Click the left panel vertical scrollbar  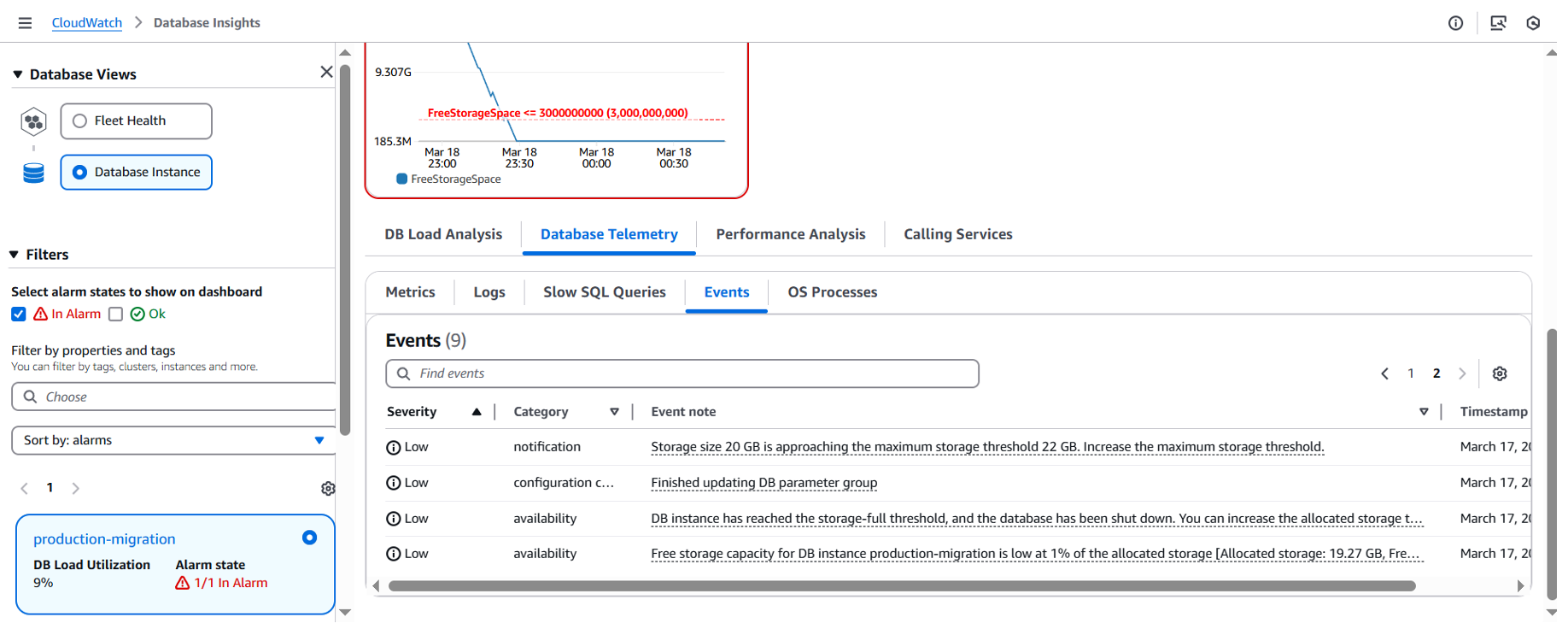345,250
